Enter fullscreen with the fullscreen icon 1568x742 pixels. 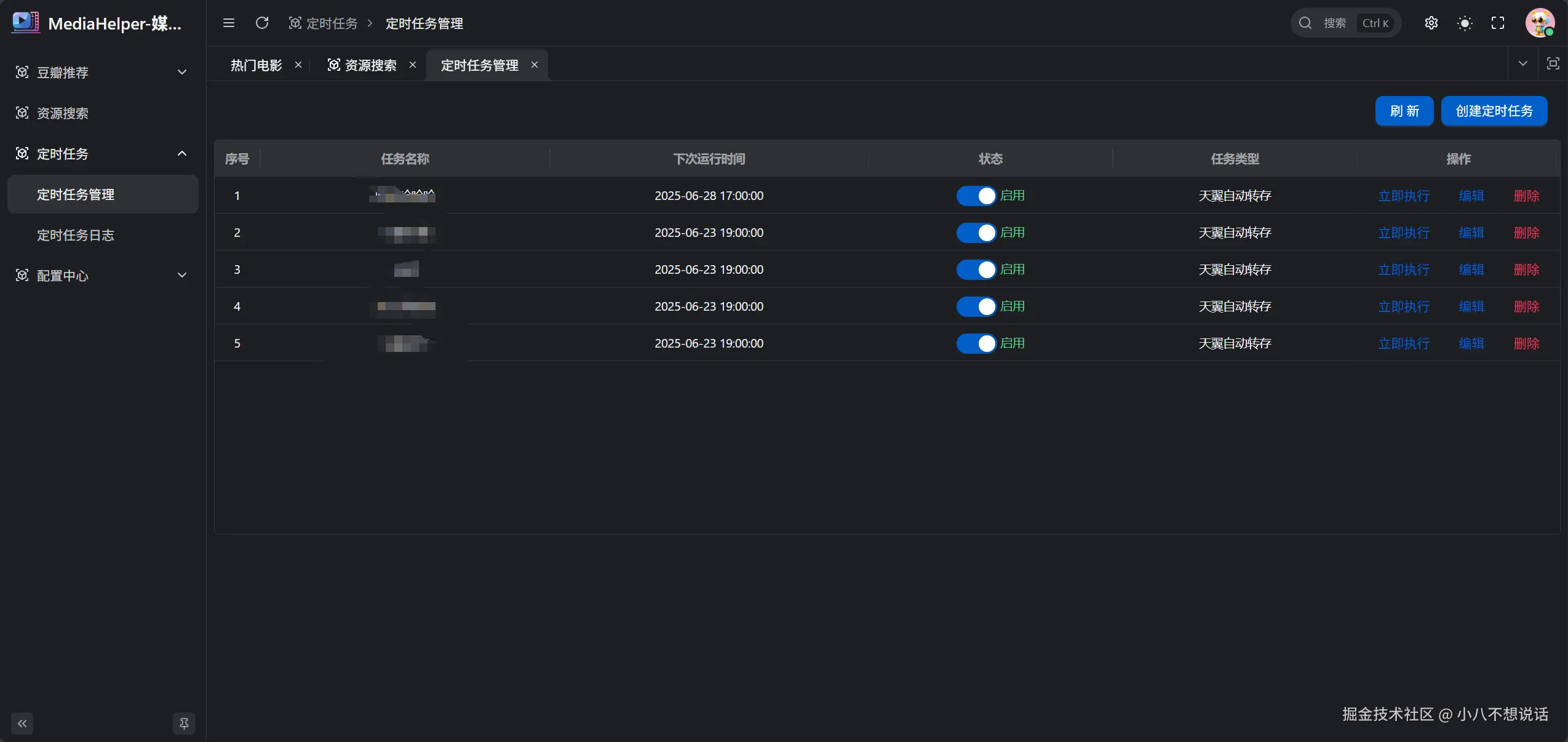(x=1498, y=23)
